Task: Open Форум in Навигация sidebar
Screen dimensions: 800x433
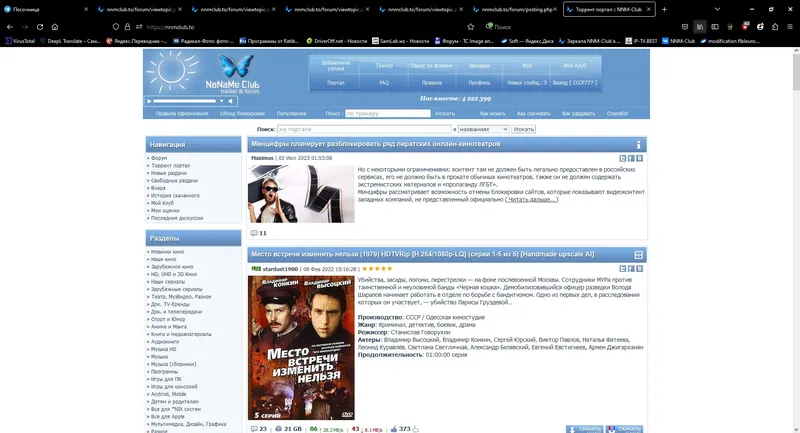Action: pyautogui.click(x=159, y=158)
